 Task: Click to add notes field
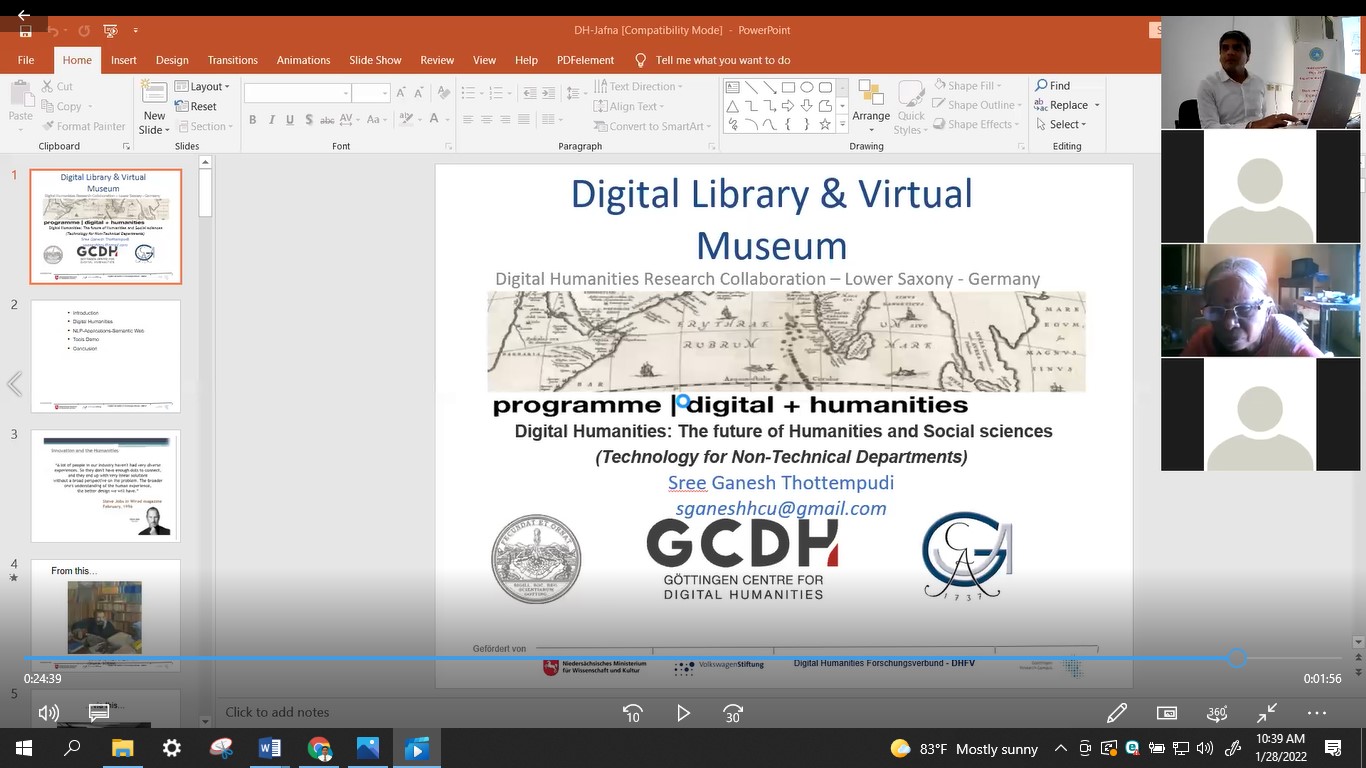pos(277,712)
